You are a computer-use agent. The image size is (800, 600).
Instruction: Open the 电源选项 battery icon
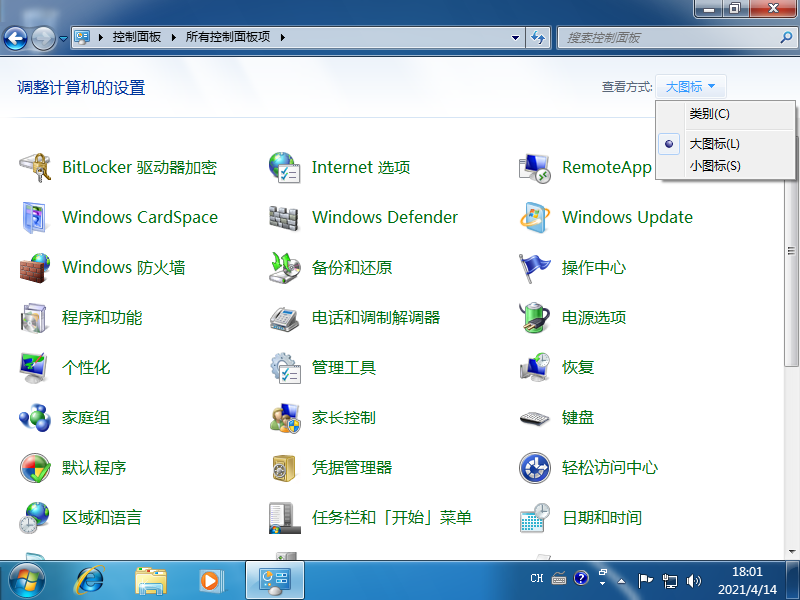(x=535, y=318)
